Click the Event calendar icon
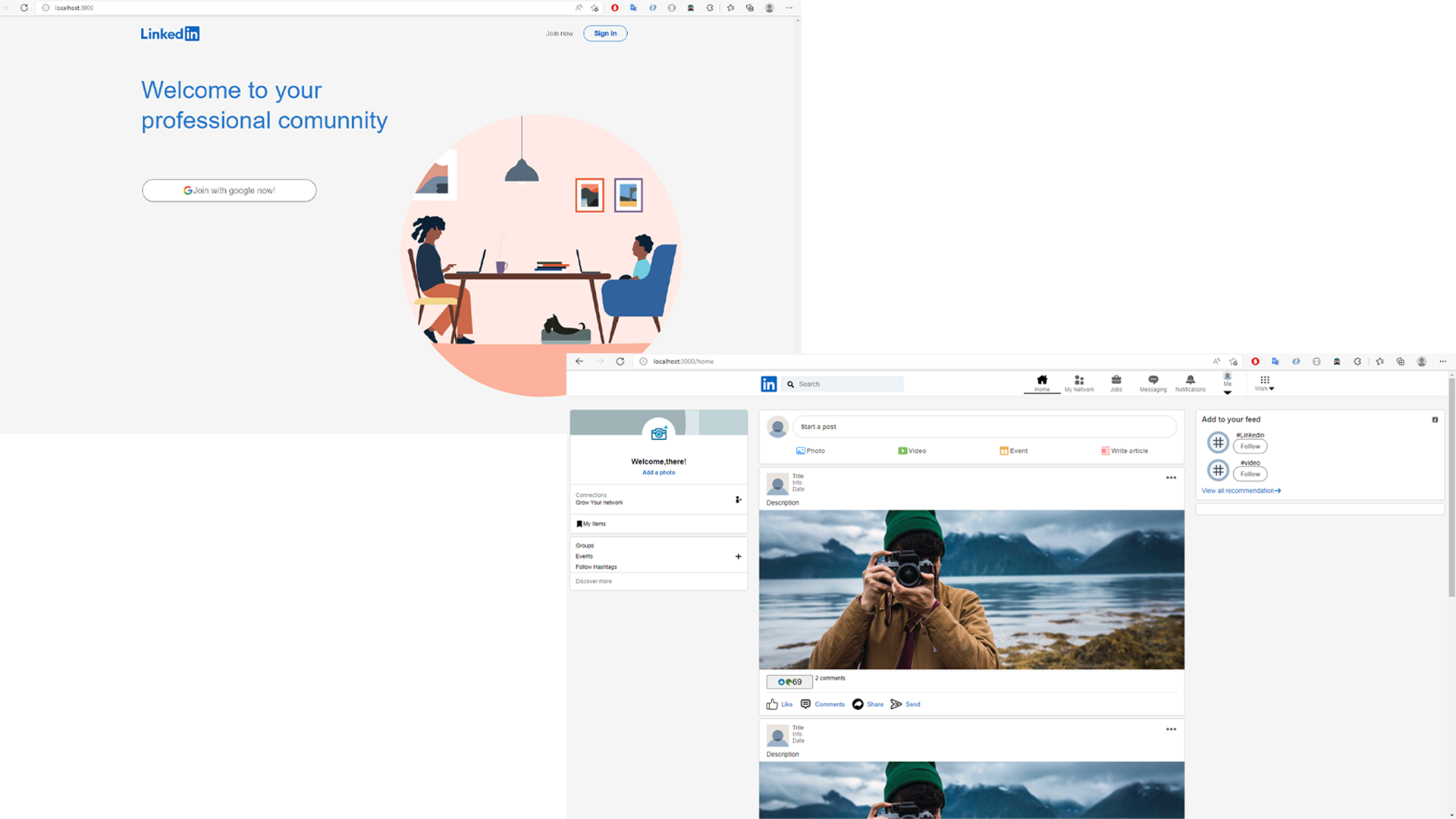 tap(1003, 450)
